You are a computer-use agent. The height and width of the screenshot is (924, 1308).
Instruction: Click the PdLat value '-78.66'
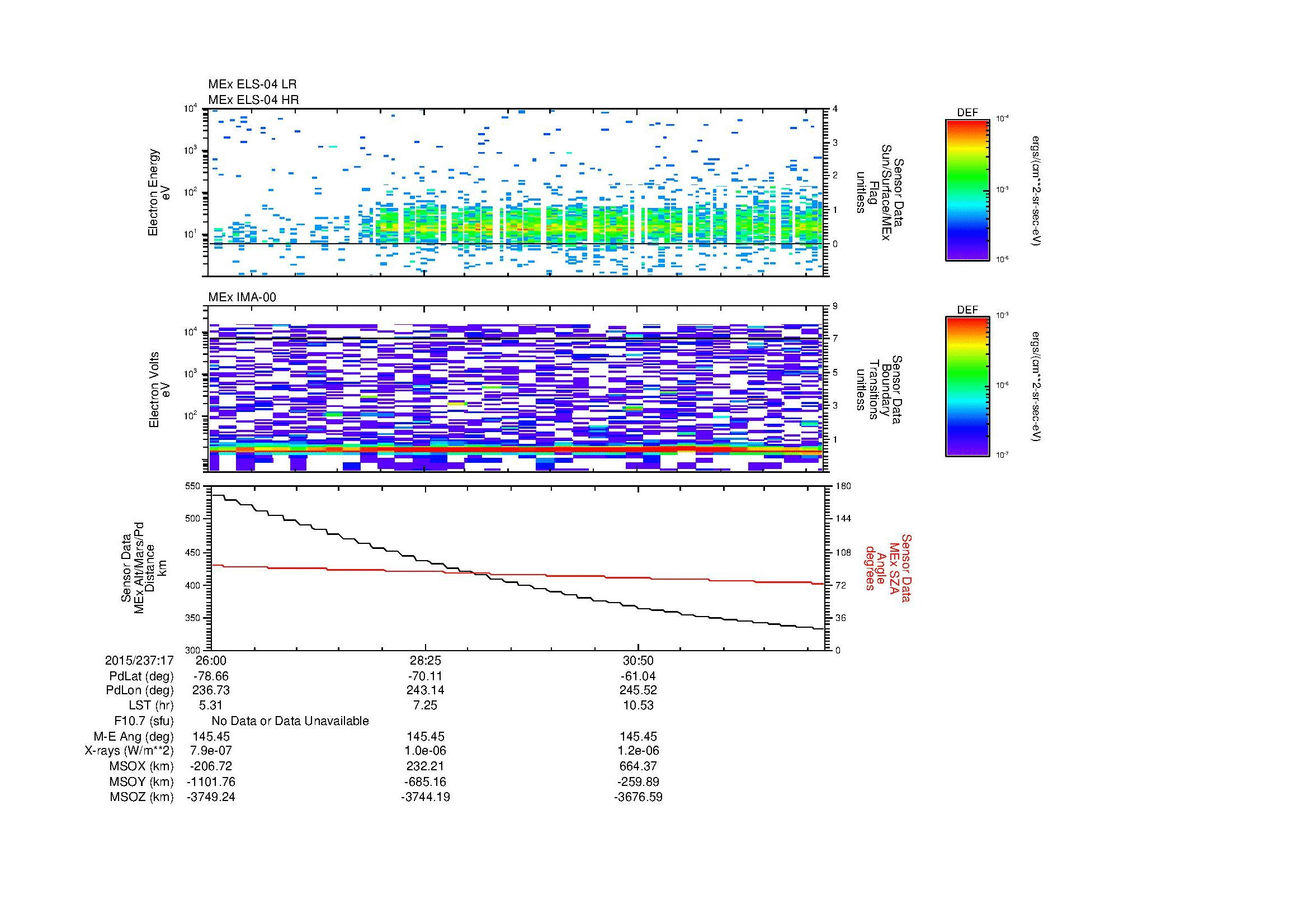(210, 676)
